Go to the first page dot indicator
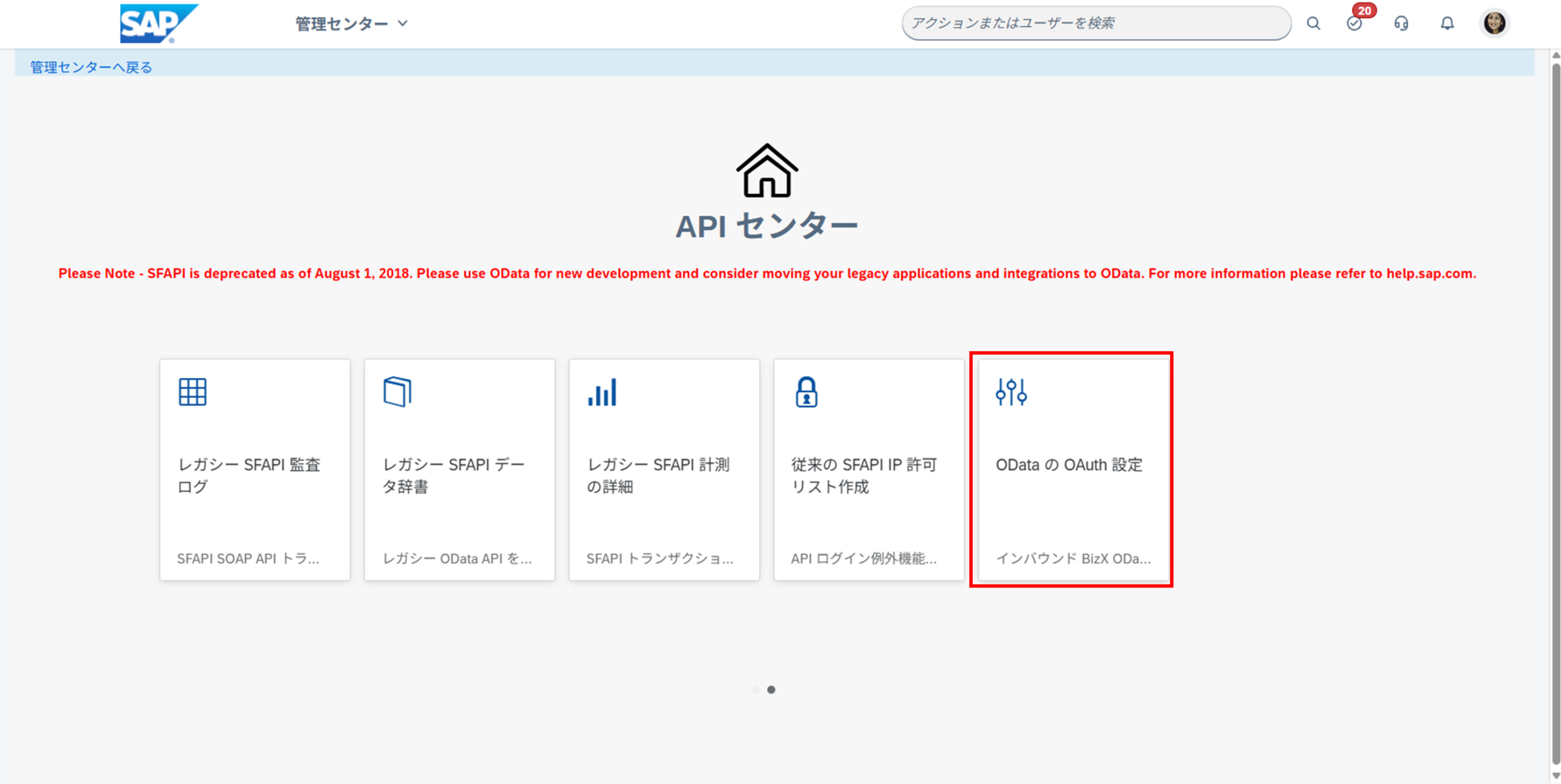Viewport: 1561px width, 784px height. [x=756, y=690]
